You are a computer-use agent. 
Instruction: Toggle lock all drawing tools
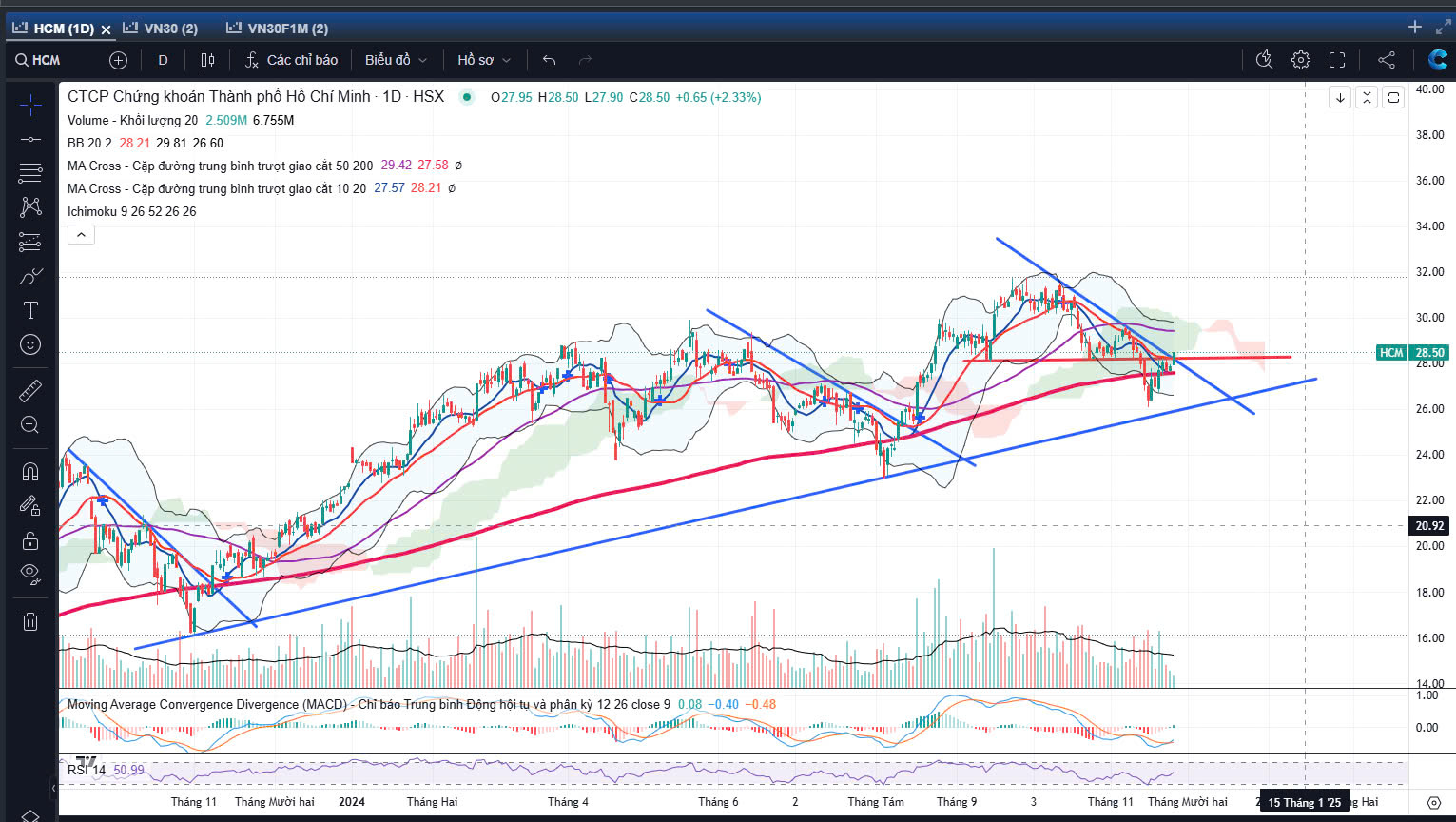(x=30, y=540)
